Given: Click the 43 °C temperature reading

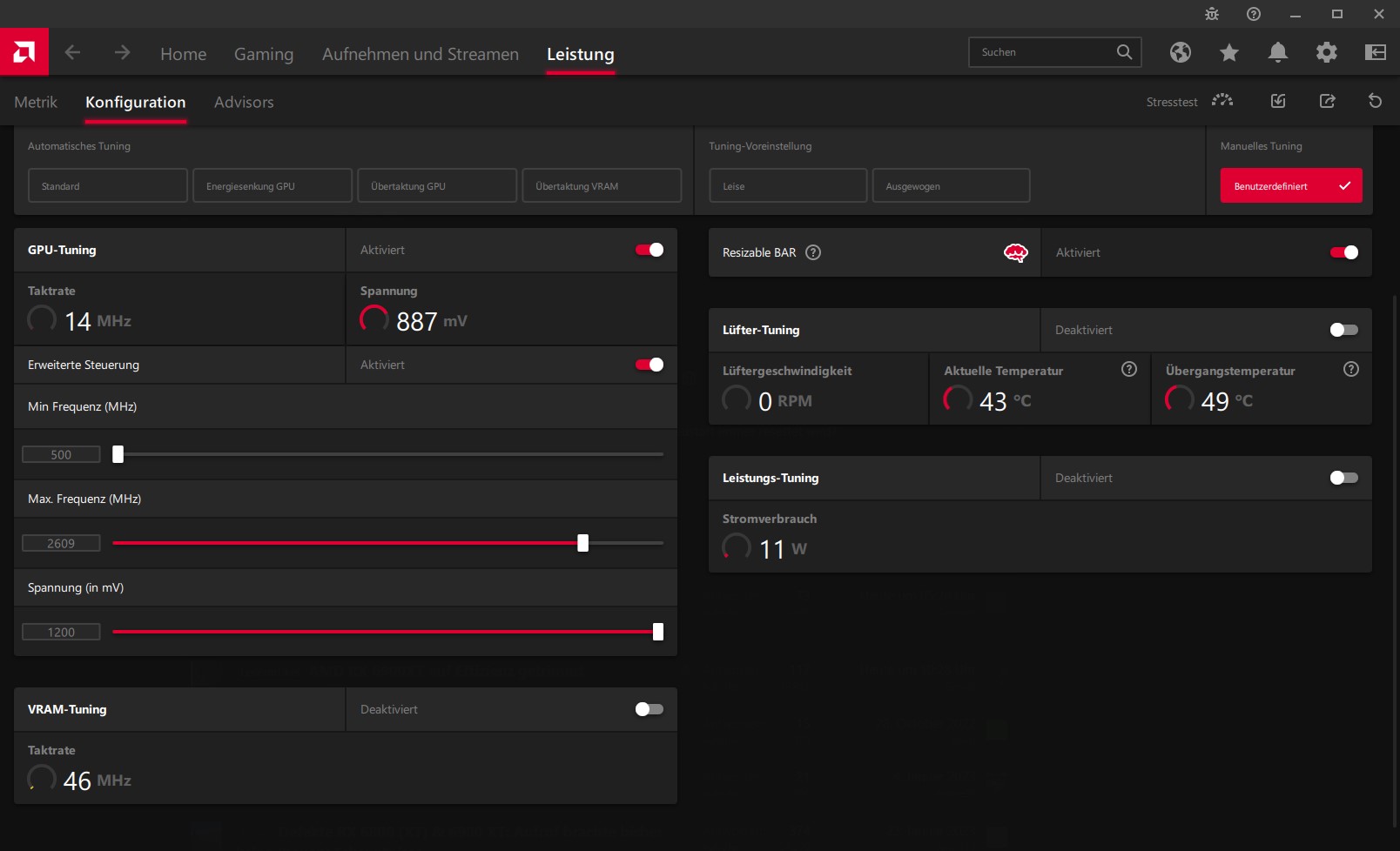Looking at the screenshot, I should 1006,401.
